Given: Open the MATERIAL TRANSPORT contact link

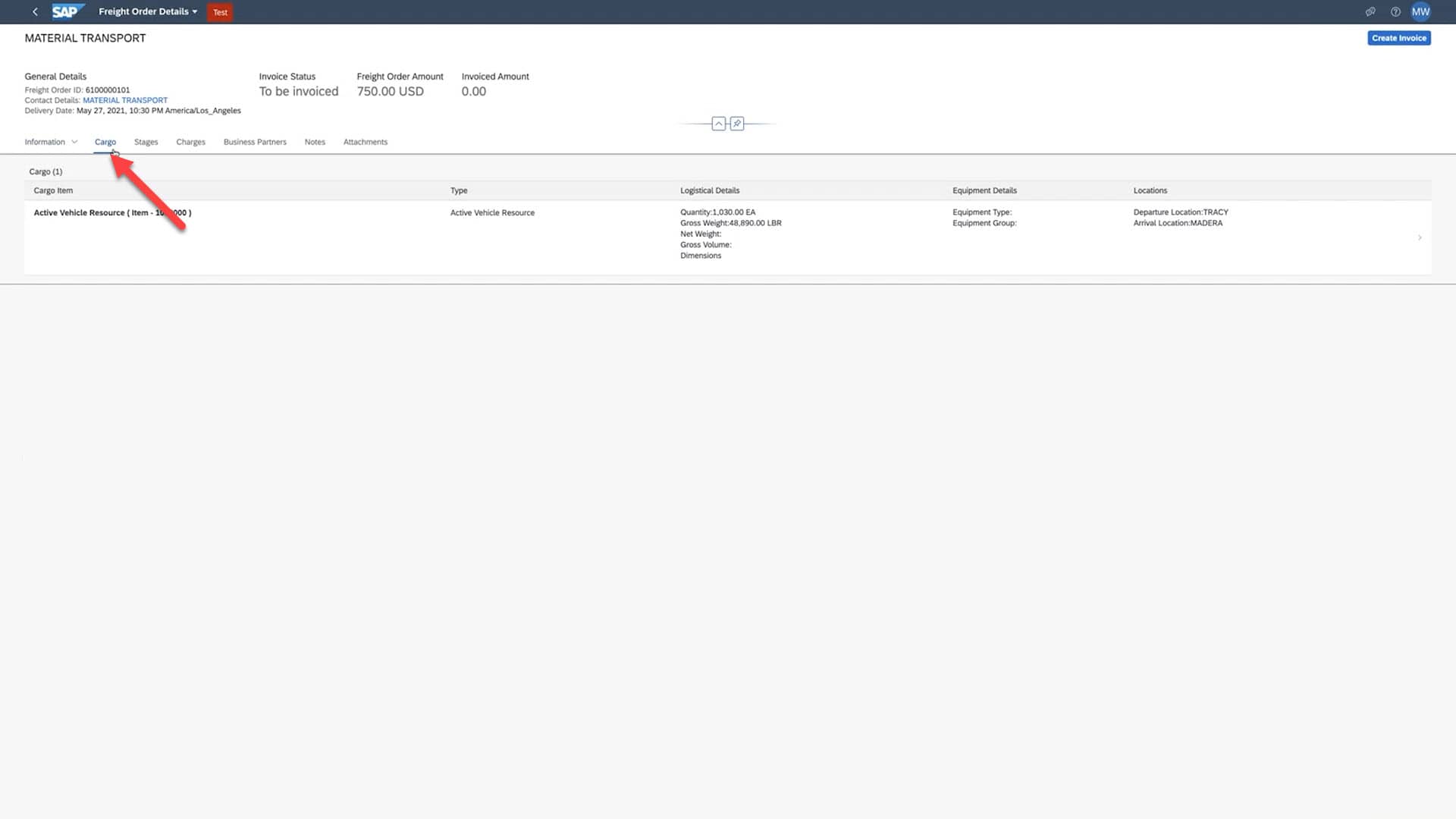Looking at the screenshot, I should click(125, 100).
